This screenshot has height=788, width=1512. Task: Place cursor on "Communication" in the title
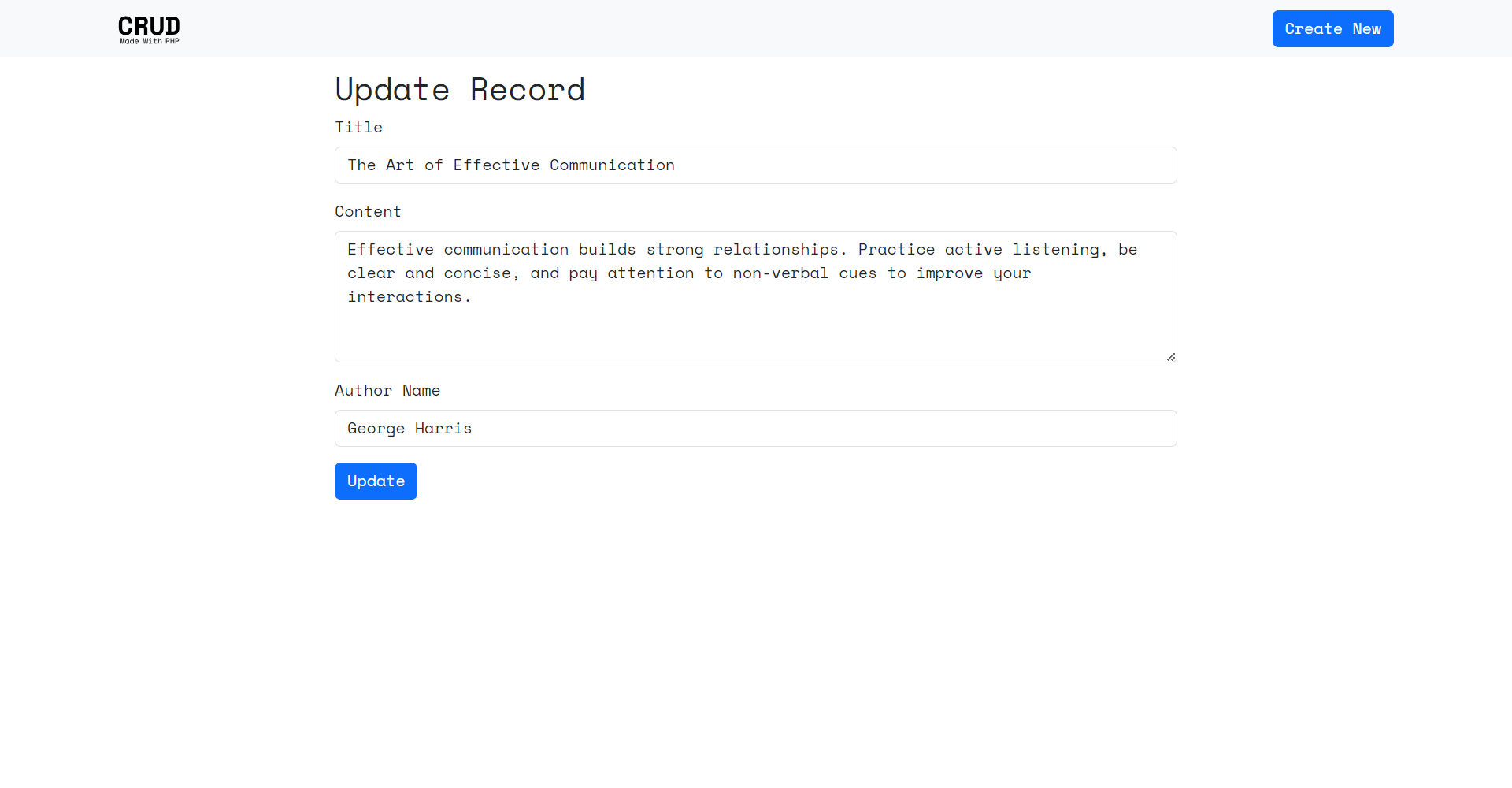click(x=612, y=165)
